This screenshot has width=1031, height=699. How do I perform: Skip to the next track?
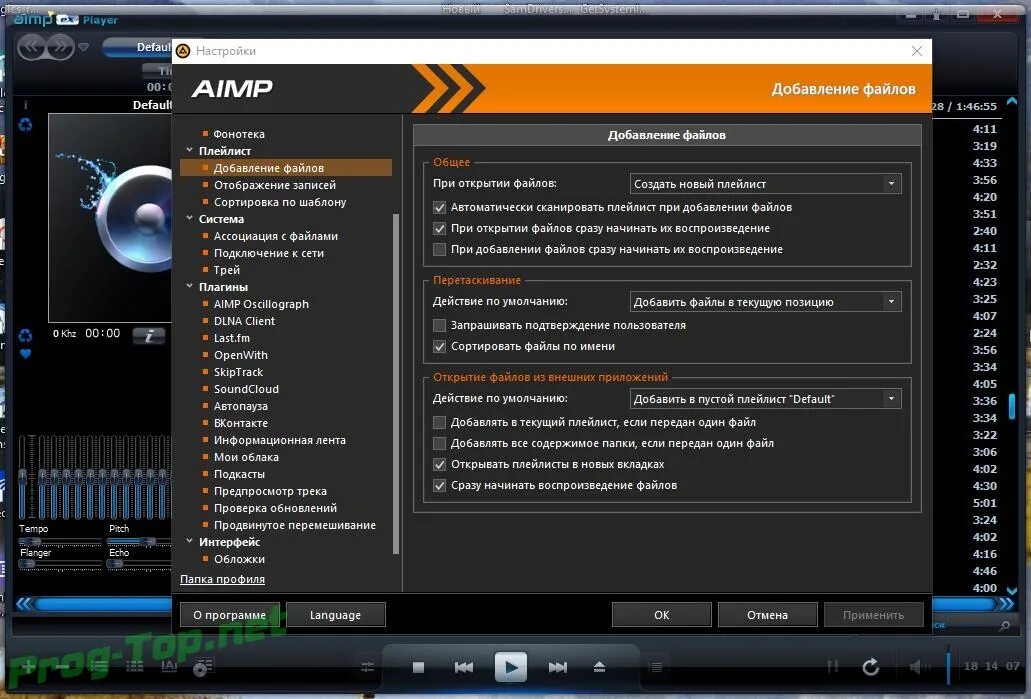(558, 667)
